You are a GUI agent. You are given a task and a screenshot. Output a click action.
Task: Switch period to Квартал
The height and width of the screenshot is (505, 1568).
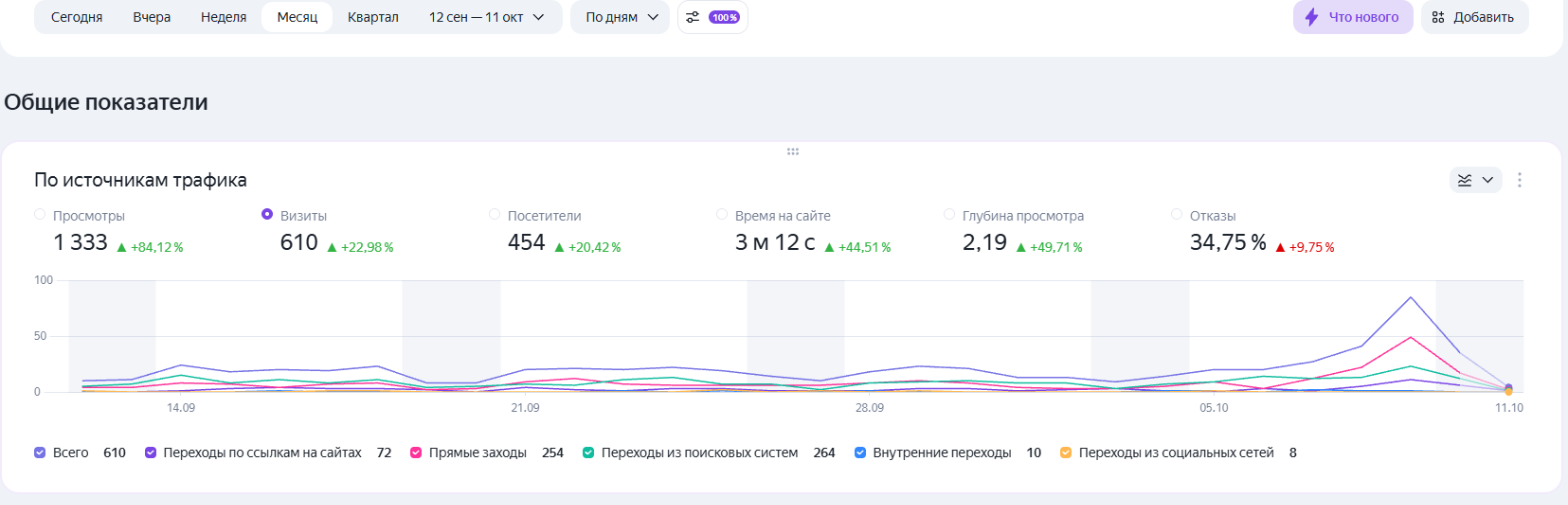point(373,17)
